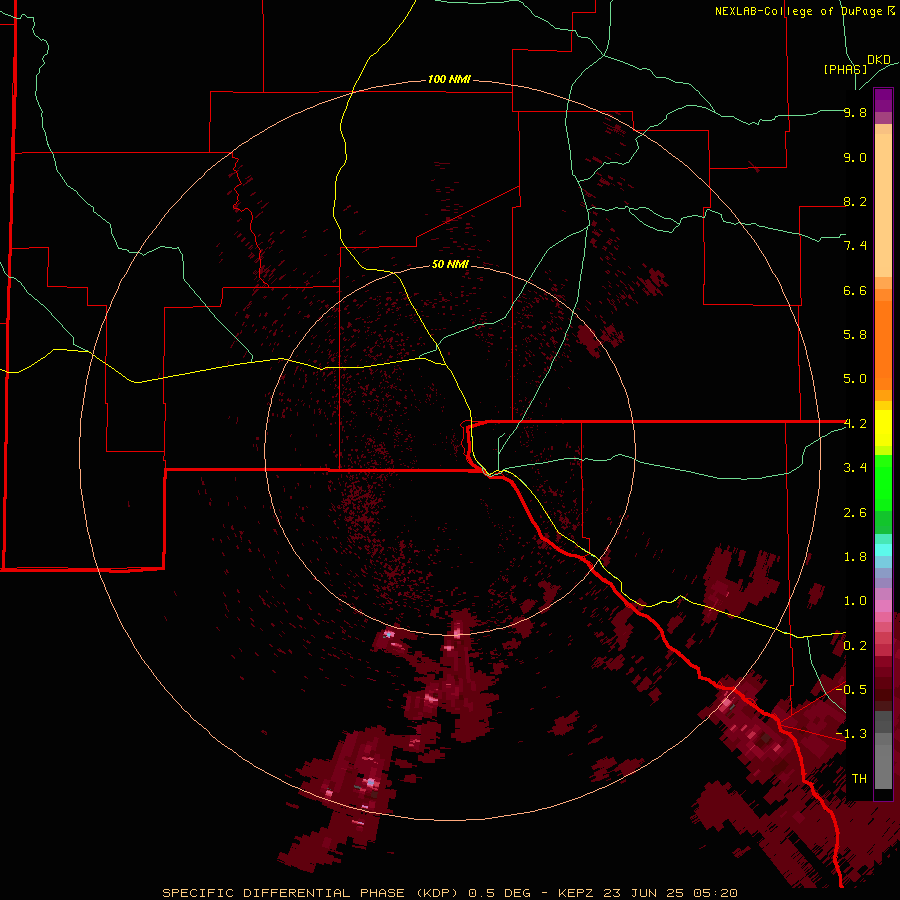Viewport: 900px width, 900px height.
Task: Click the TH threshold label on legend
Action: point(859,779)
